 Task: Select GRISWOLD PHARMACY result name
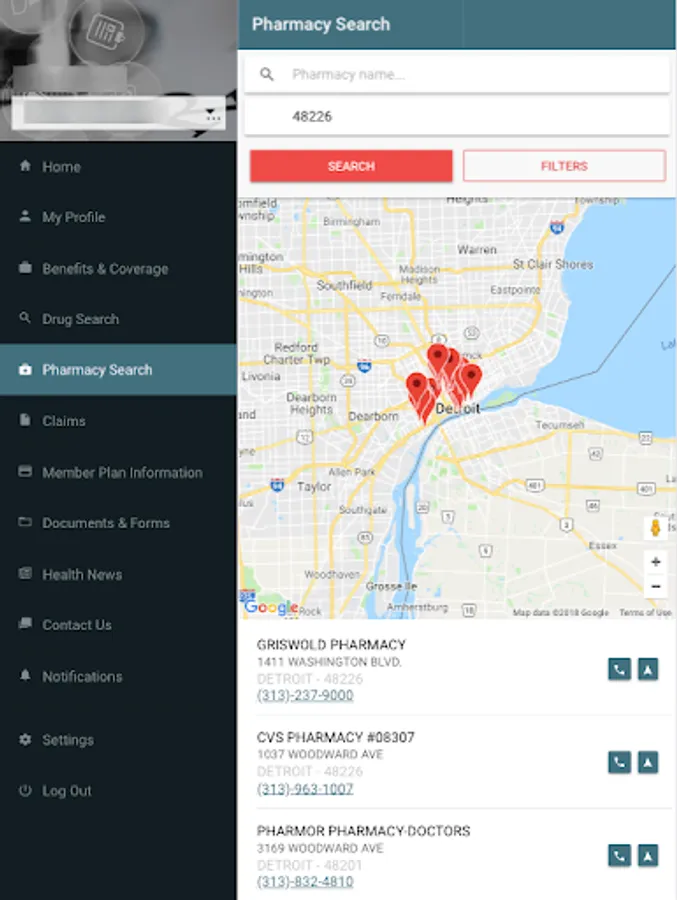(331, 645)
